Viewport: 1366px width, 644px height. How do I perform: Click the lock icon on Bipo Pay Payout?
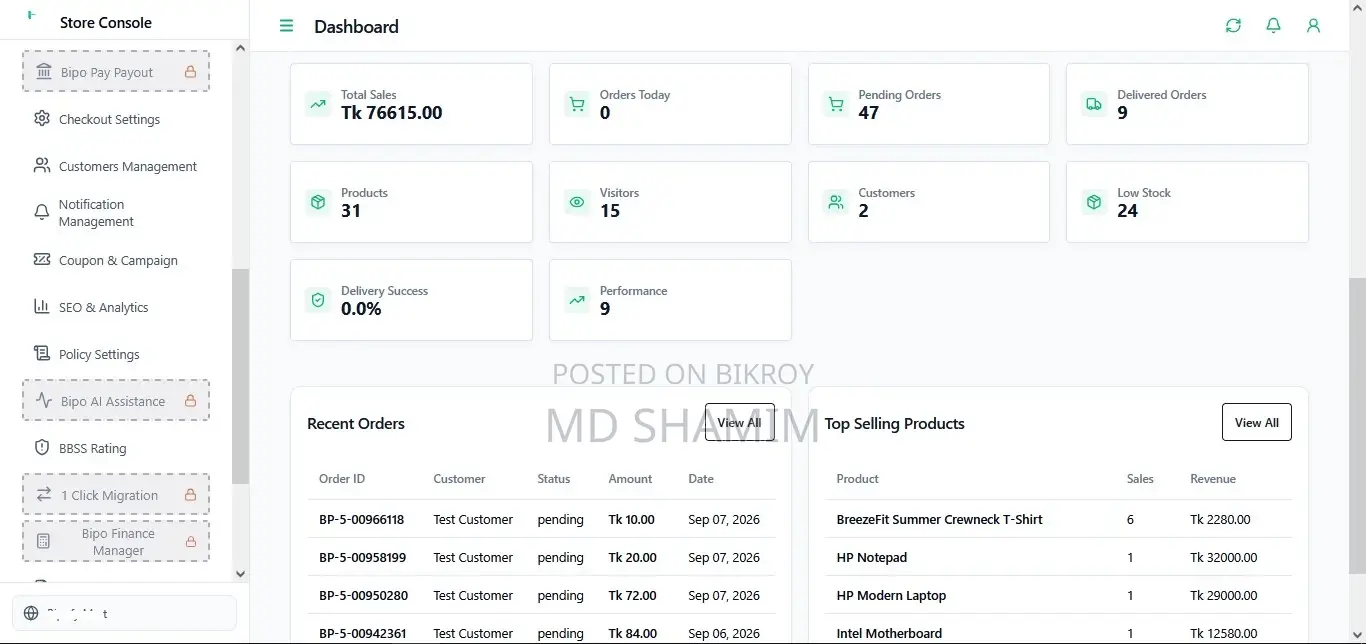click(x=190, y=72)
